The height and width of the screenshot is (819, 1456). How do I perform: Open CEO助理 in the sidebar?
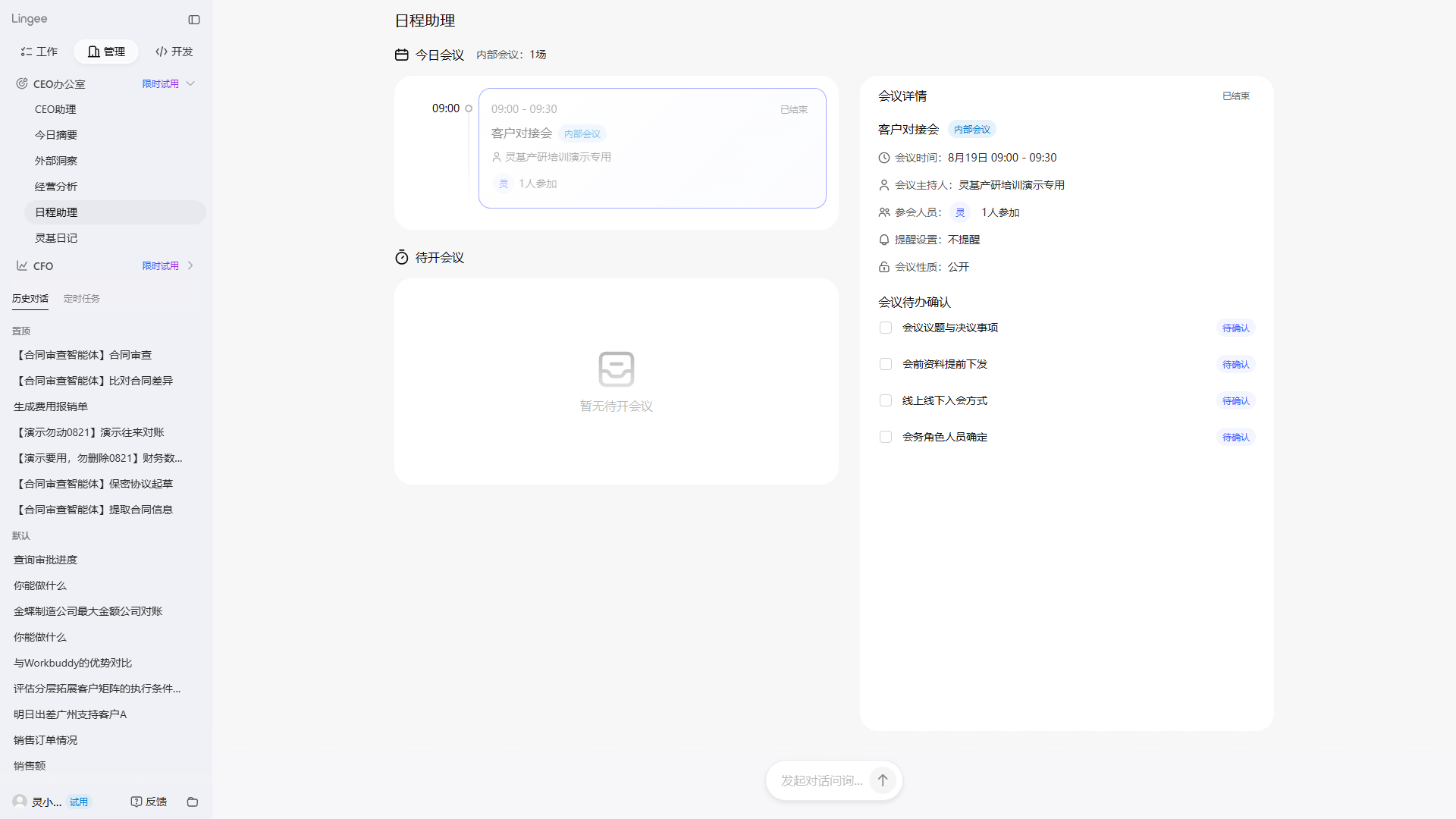point(115,109)
